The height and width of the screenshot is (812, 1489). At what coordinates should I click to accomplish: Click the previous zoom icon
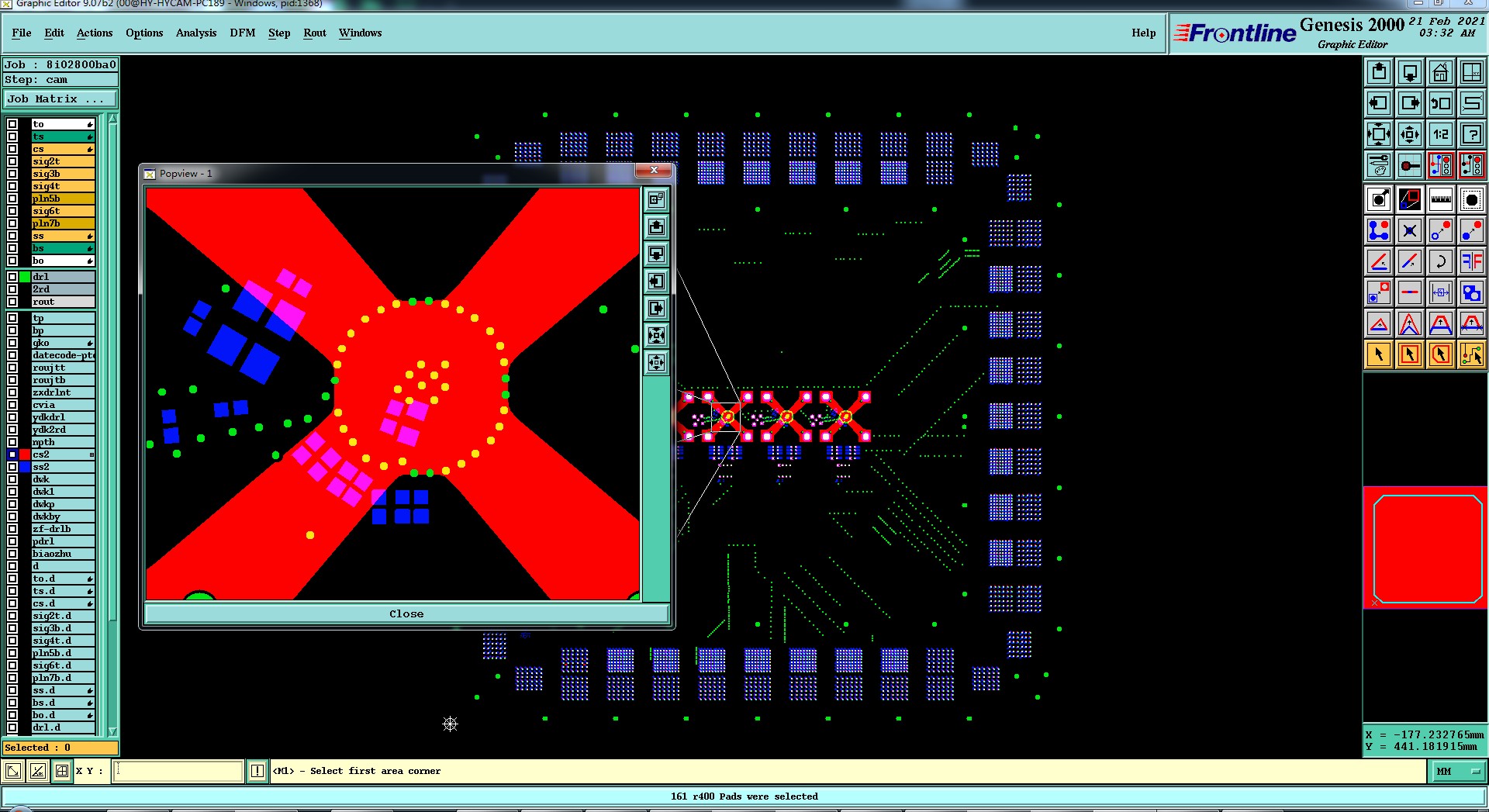(1441, 103)
